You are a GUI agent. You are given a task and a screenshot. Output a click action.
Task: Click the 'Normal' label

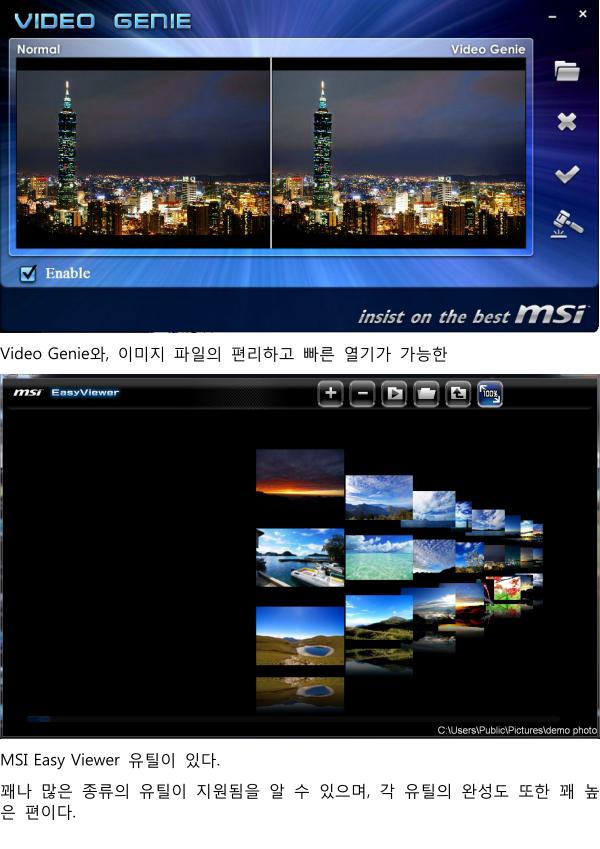click(38, 49)
